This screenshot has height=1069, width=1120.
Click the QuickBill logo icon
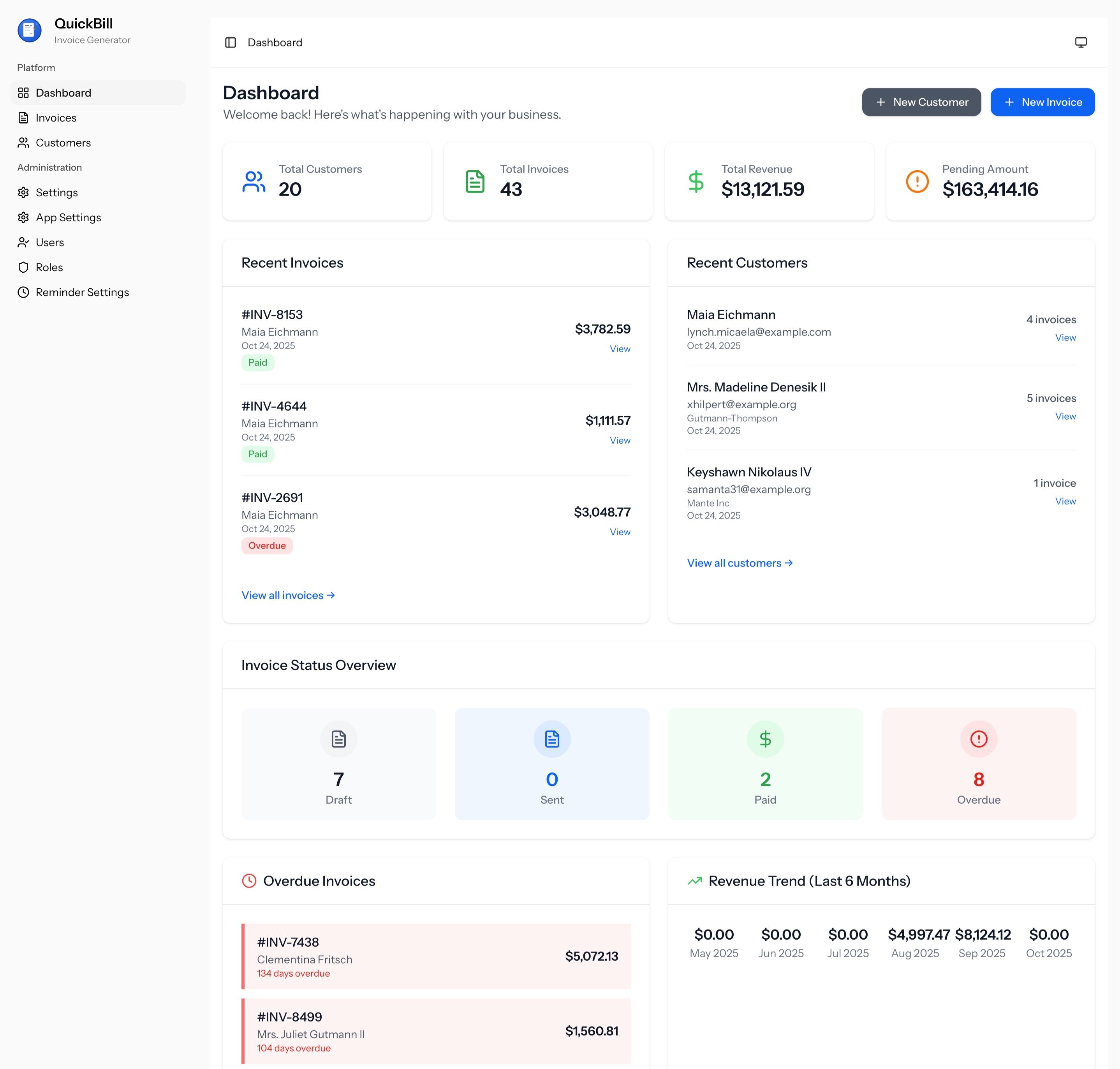point(30,31)
